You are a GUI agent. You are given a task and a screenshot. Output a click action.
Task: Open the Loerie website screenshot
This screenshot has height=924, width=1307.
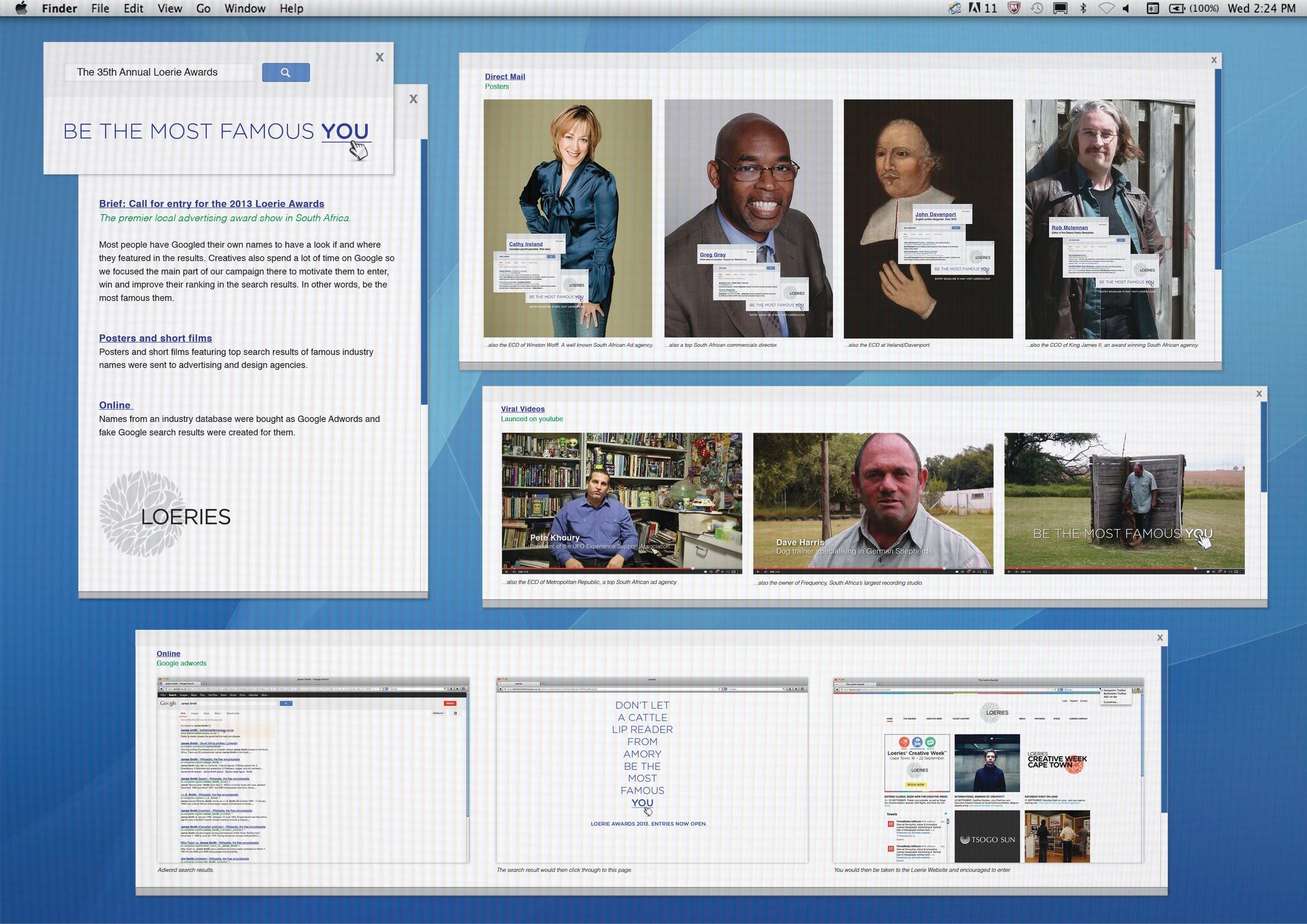pyautogui.click(x=988, y=770)
